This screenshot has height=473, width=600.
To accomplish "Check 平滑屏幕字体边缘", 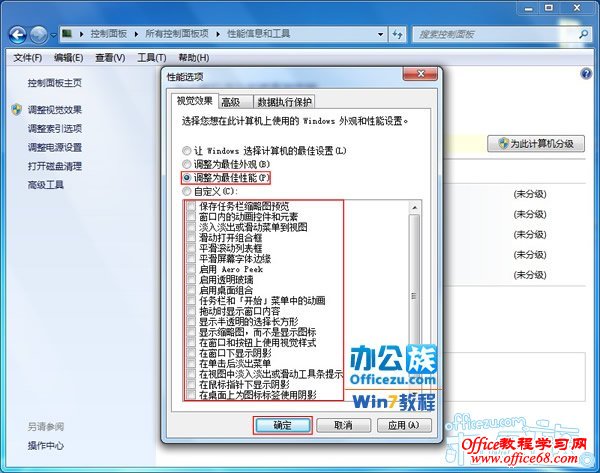I will coord(191,259).
